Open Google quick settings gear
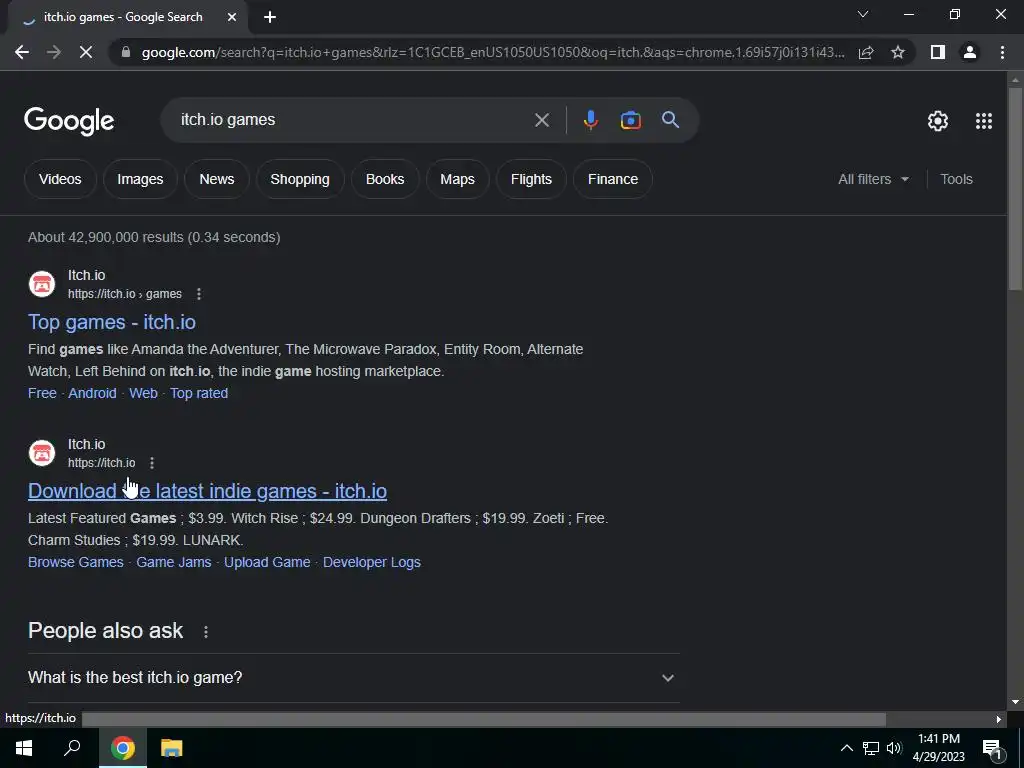This screenshot has height=768, width=1024. point(938,121)
